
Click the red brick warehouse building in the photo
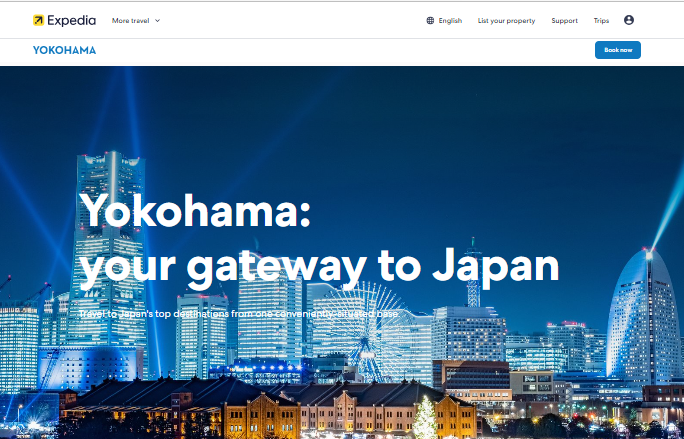[262, 408]
